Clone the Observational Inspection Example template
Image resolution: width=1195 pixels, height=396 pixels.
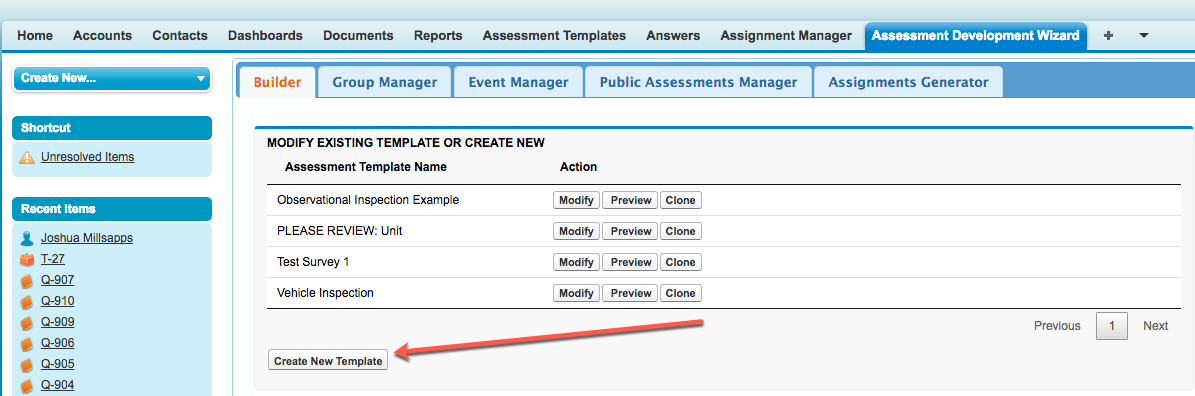(x=681, y=200)
